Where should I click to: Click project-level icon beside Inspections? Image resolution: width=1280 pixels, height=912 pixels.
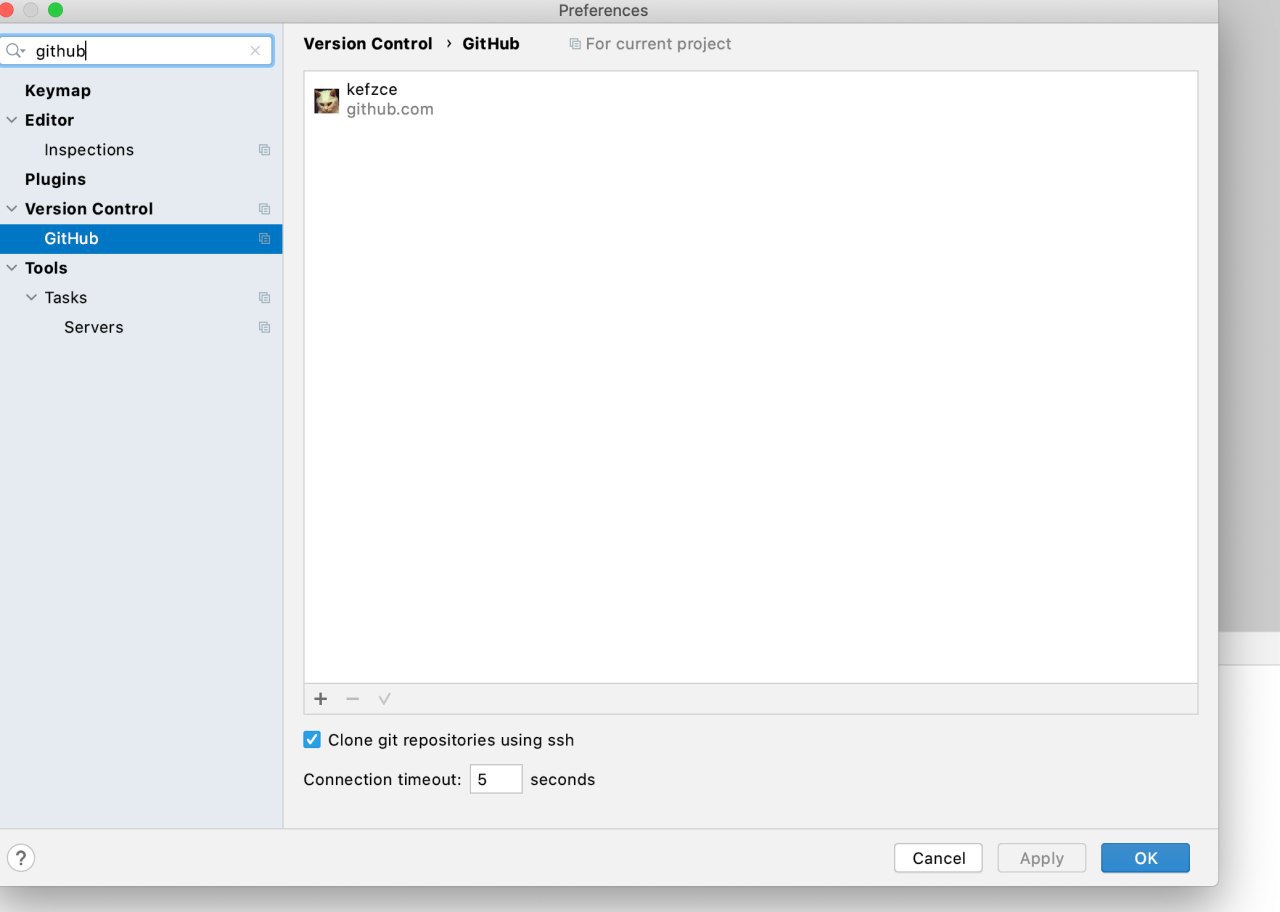[x=264, y=150]
